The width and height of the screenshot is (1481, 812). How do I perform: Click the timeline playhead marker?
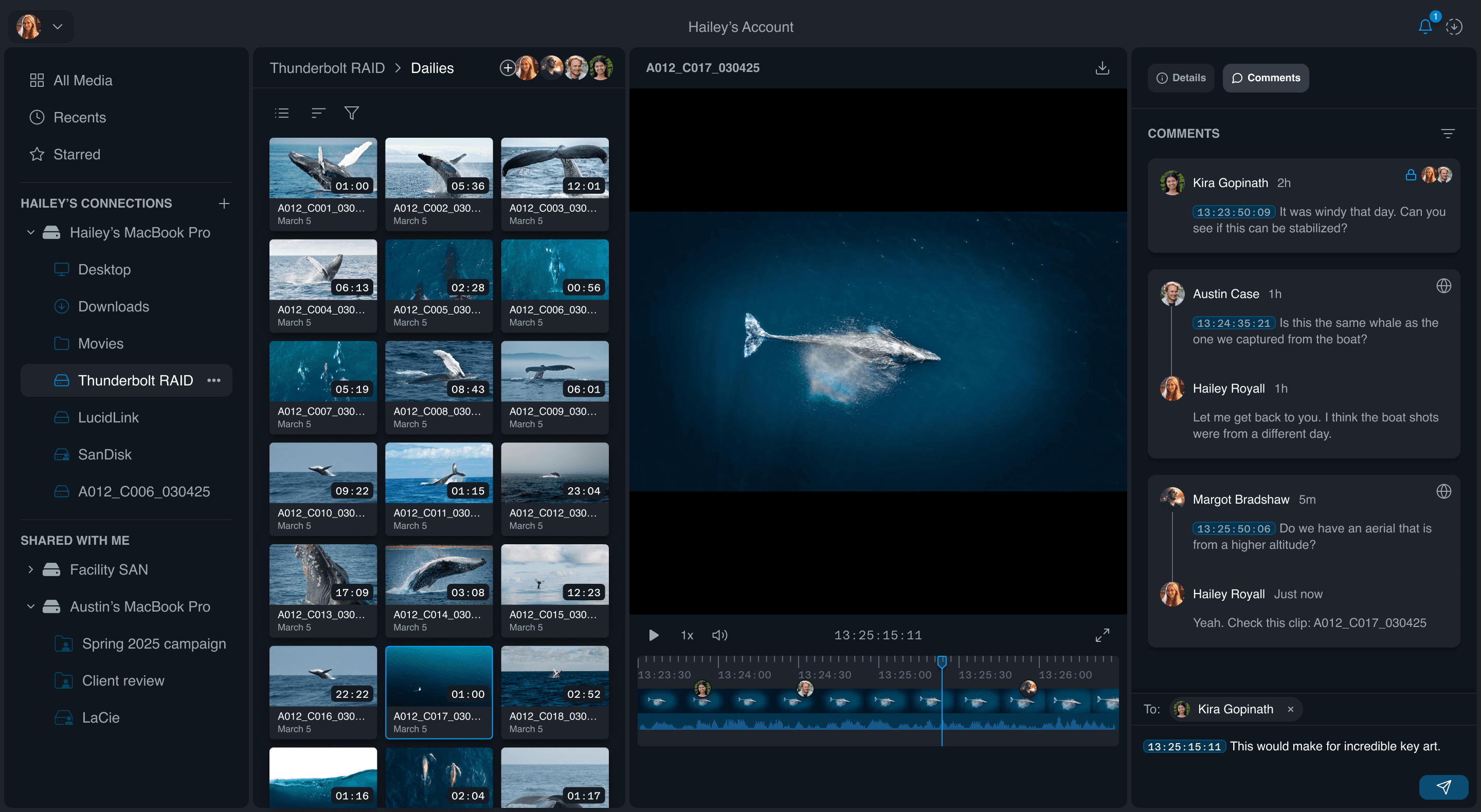[942, 661]
